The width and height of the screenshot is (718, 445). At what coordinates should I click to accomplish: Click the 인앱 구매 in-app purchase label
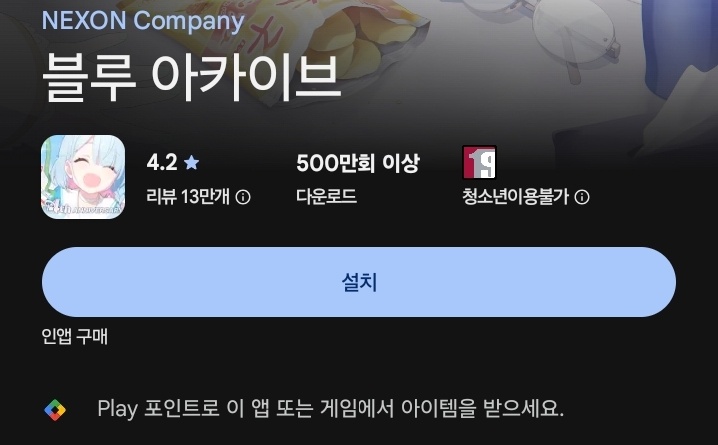tap(75, 336)
